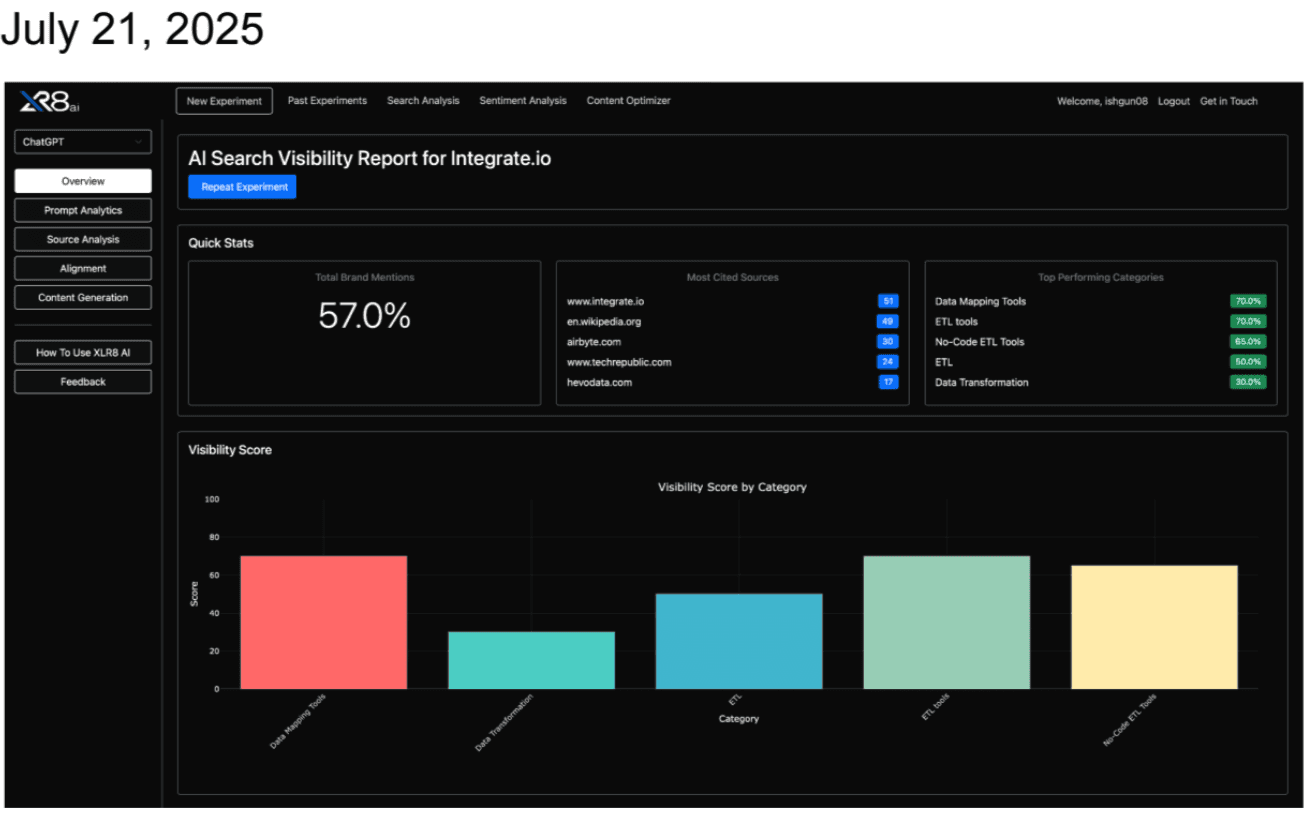Start a New Experiment

[x=224, y=101]
